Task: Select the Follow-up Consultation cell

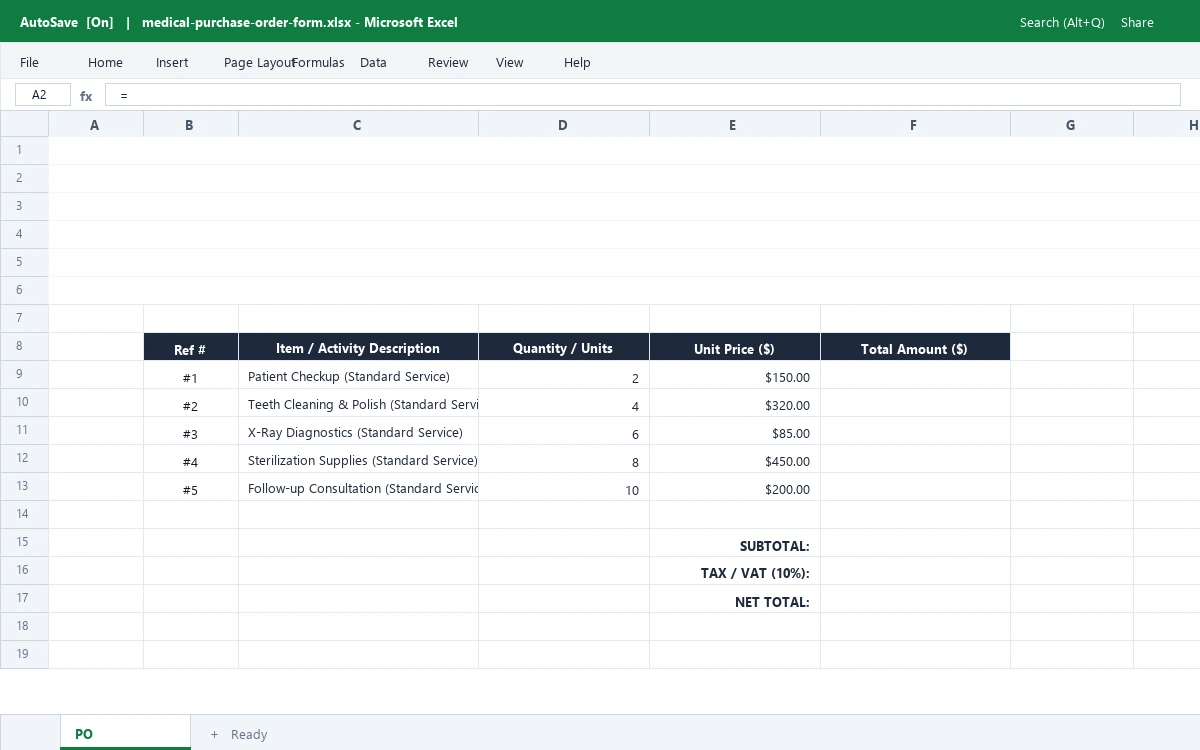Action: (358, 487)
